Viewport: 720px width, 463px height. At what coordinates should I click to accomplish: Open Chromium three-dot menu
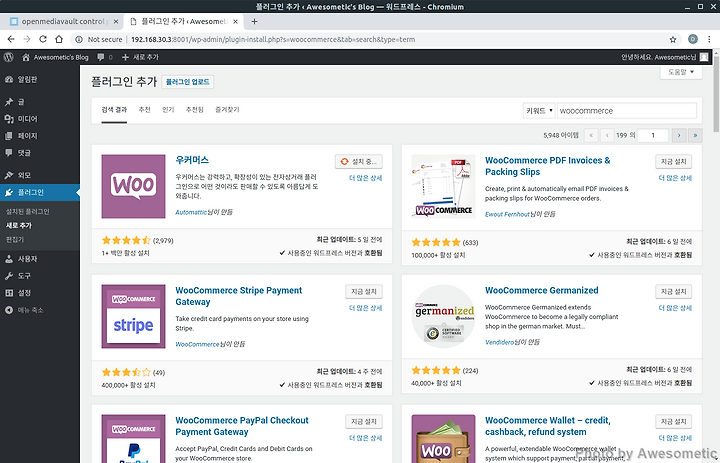(x=709, y=40)
